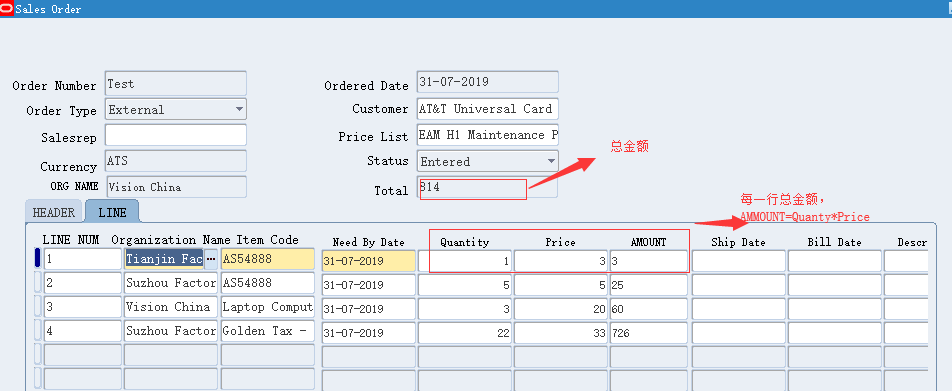Click the Total field showing 814

click(x=488, y=188)
